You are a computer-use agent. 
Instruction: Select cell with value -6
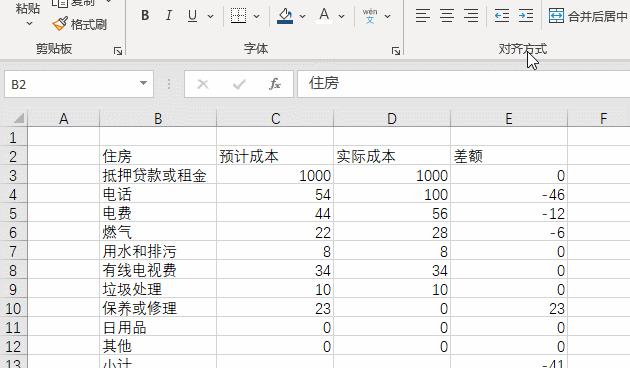509,232
